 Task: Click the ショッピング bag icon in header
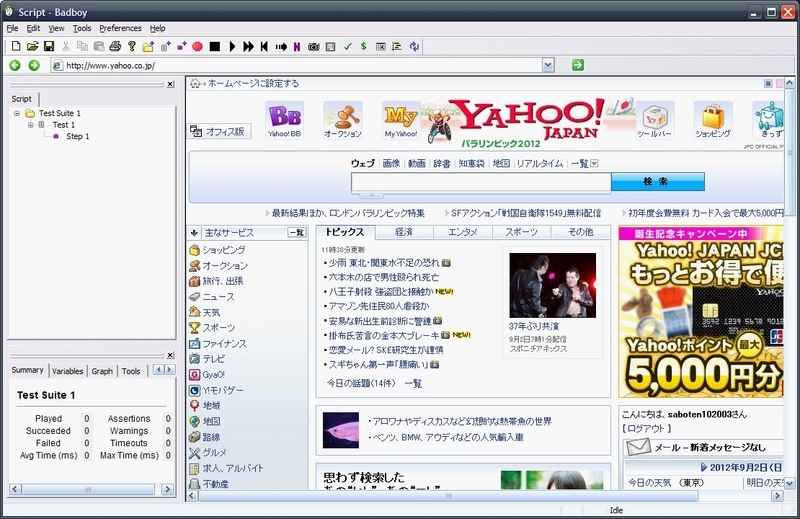tap(713, 120)
